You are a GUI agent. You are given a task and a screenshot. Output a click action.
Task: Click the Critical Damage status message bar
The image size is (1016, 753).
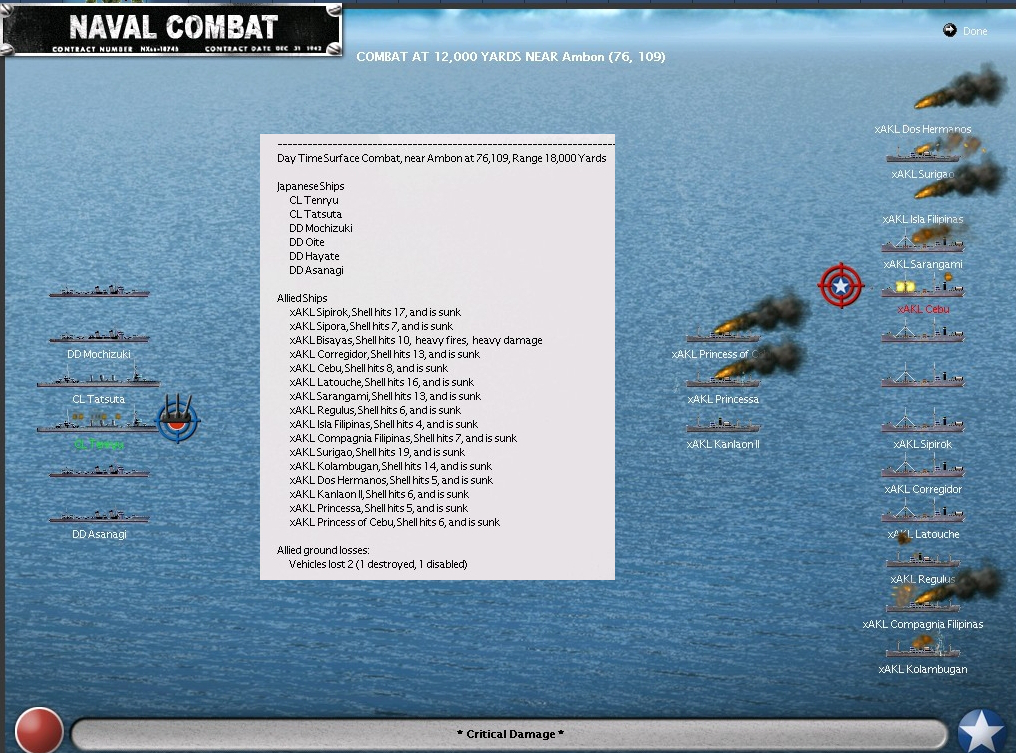pos(510,734)
